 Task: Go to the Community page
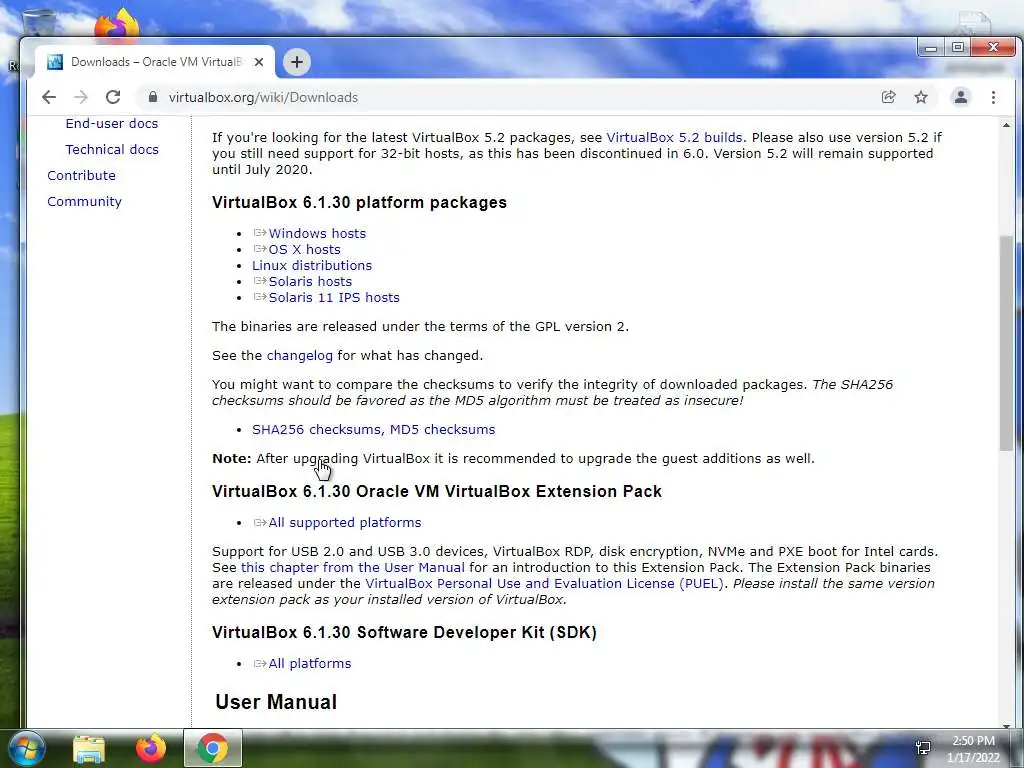pyautogui.click(x=84, y=202)
